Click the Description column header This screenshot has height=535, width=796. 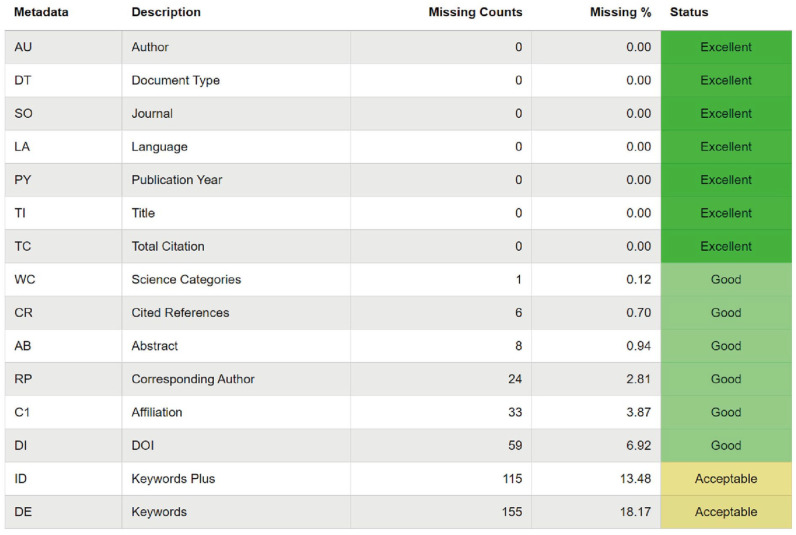pyautogui.click(x=166, y=12)
